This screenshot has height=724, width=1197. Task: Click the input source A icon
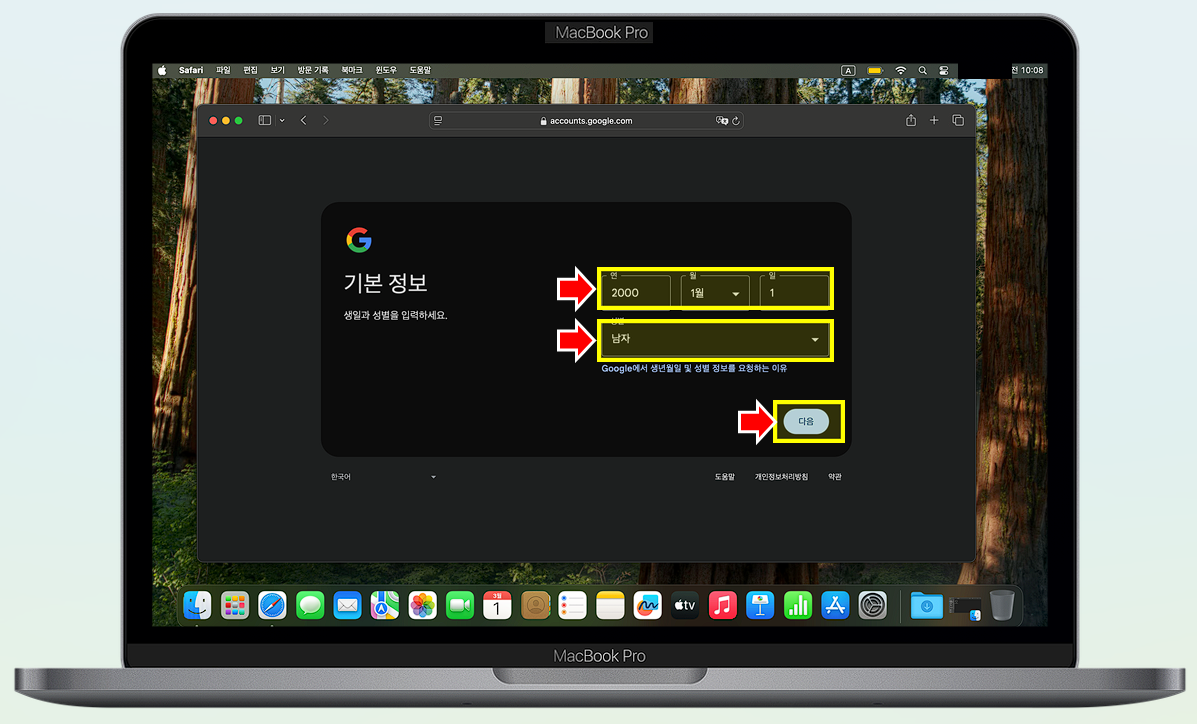(x=848, y=70)
